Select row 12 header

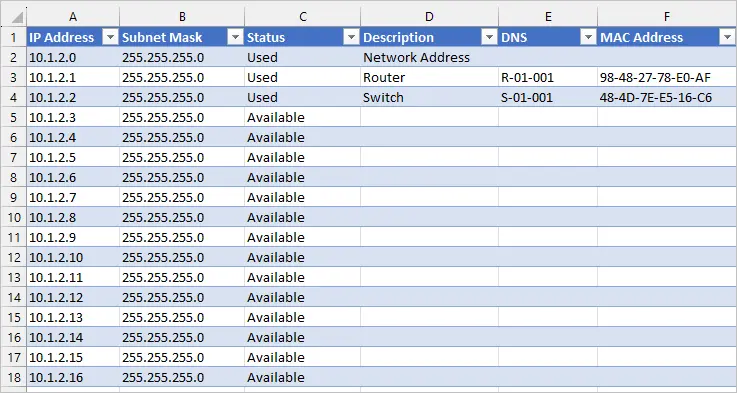pyautogui.click(x=13, y=257)
